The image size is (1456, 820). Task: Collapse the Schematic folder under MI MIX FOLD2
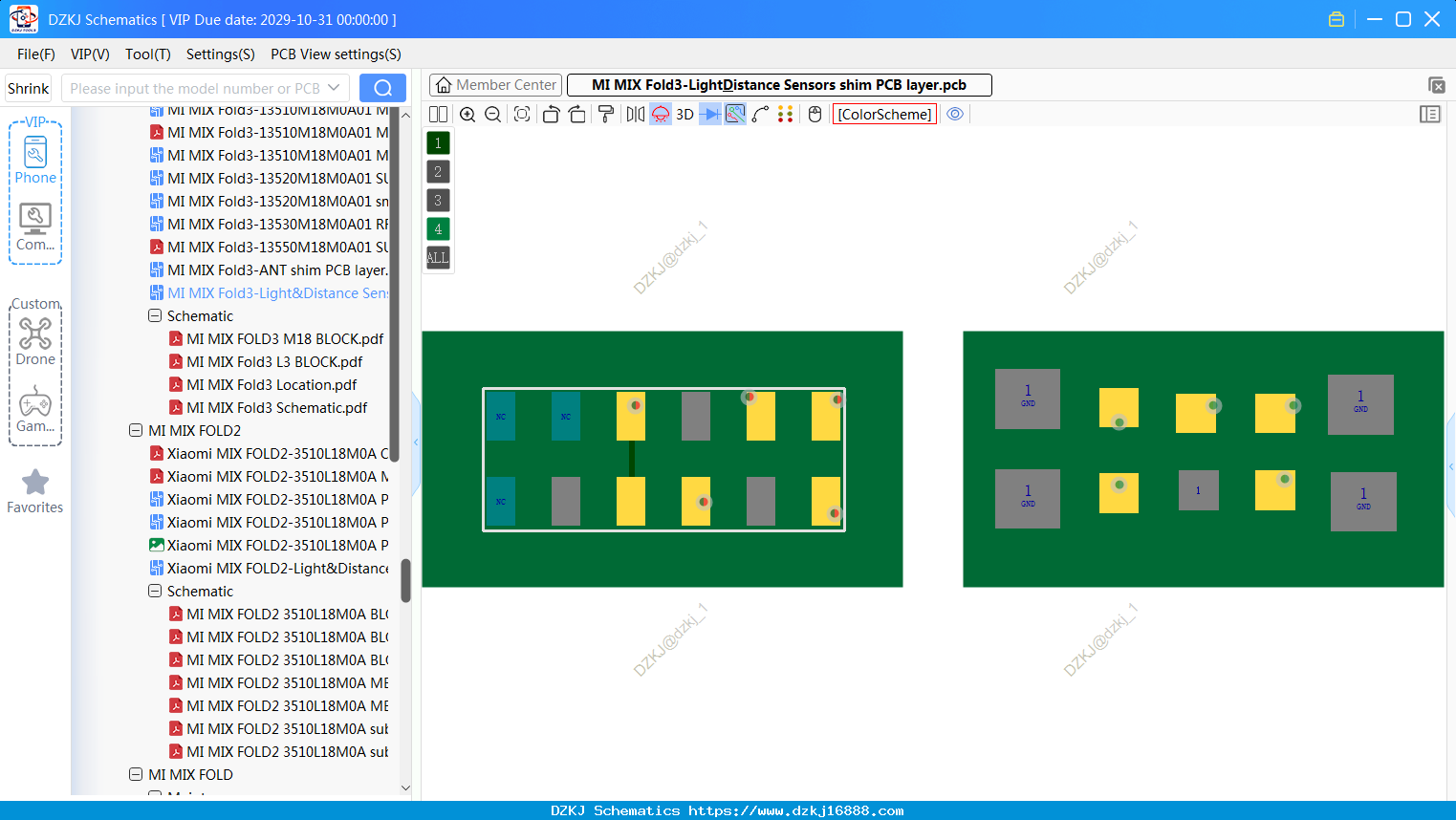[x=155, y=591]
